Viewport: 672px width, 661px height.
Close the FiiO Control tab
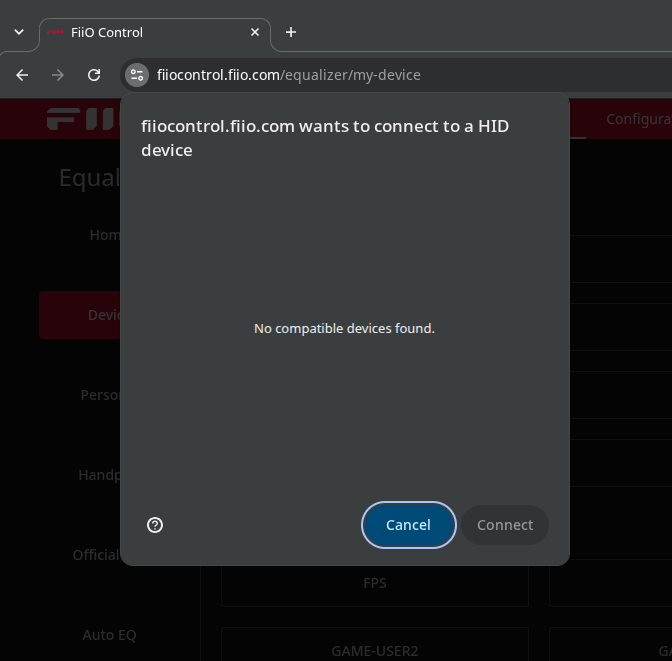tap(255, 32)
